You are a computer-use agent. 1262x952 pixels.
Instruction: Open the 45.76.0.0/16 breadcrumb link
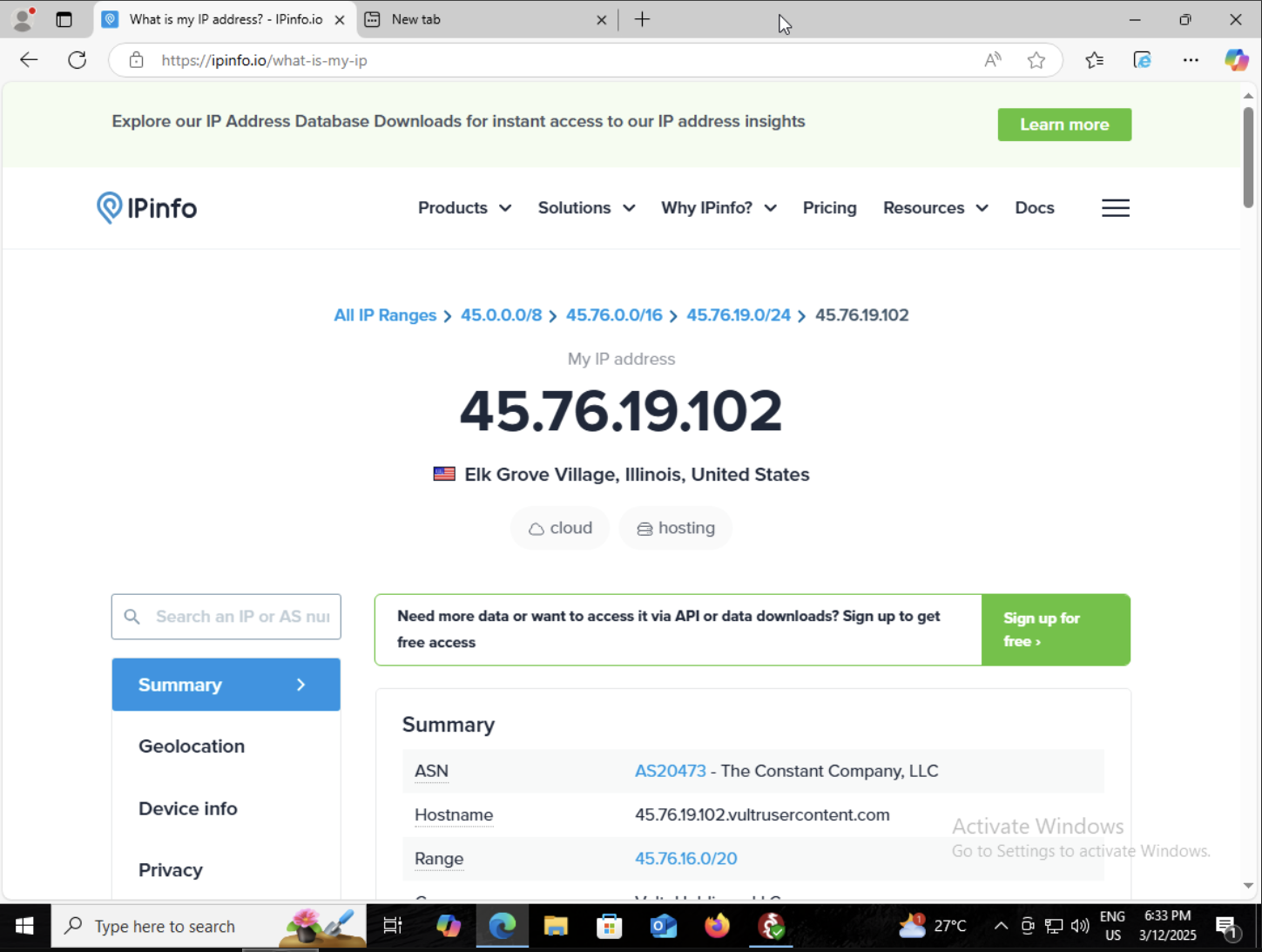tap(614, 315)
